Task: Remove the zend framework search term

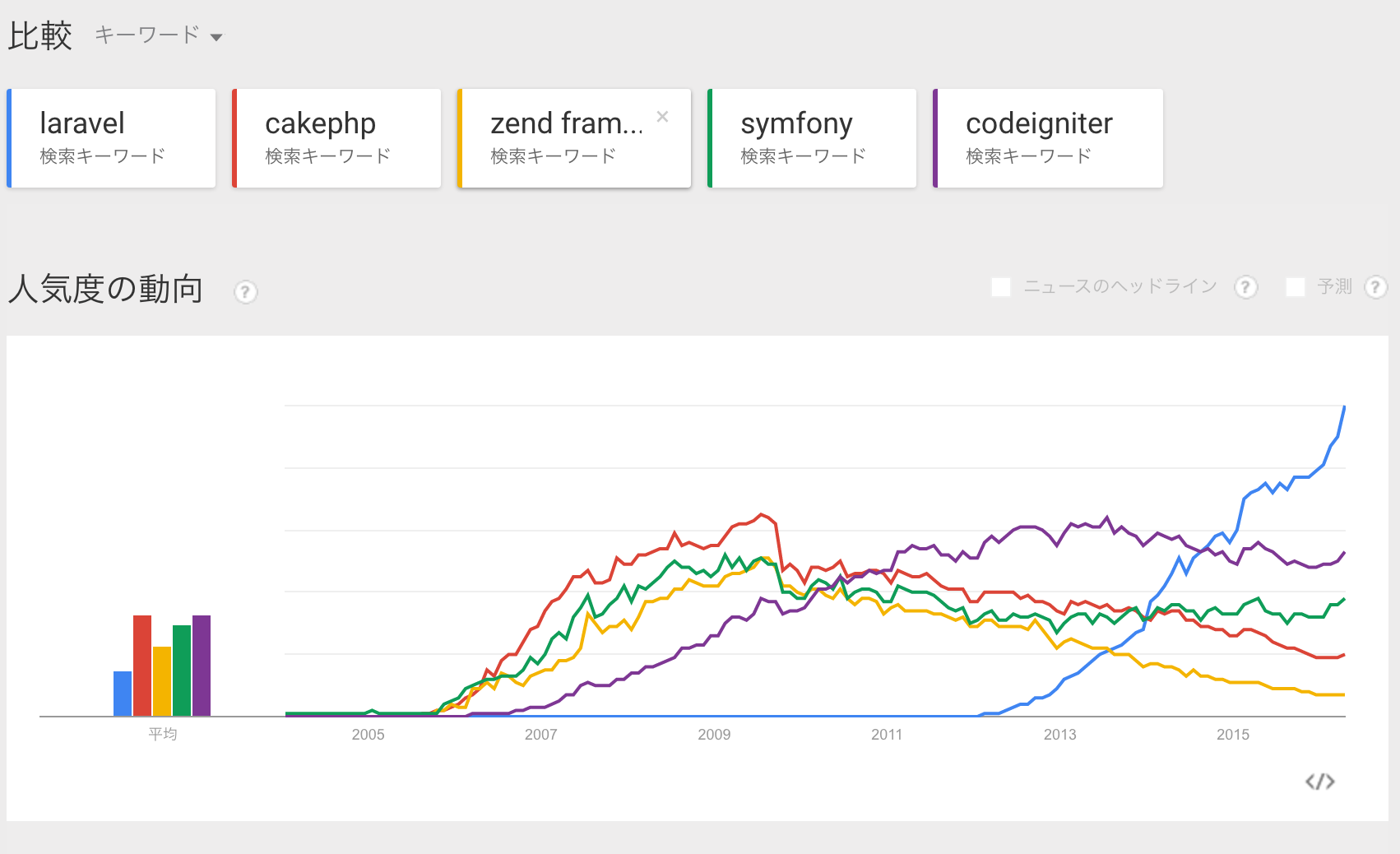Action: pos(662,117)
